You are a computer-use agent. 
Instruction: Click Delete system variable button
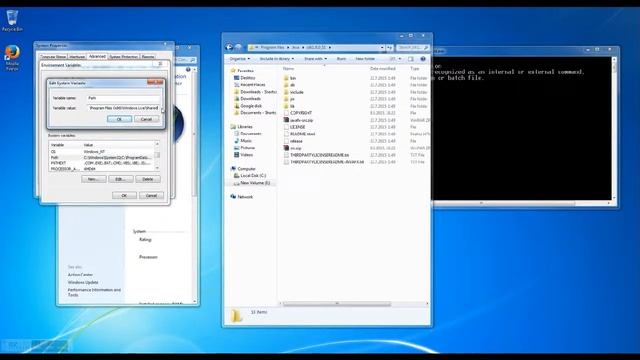pos(148,179)
